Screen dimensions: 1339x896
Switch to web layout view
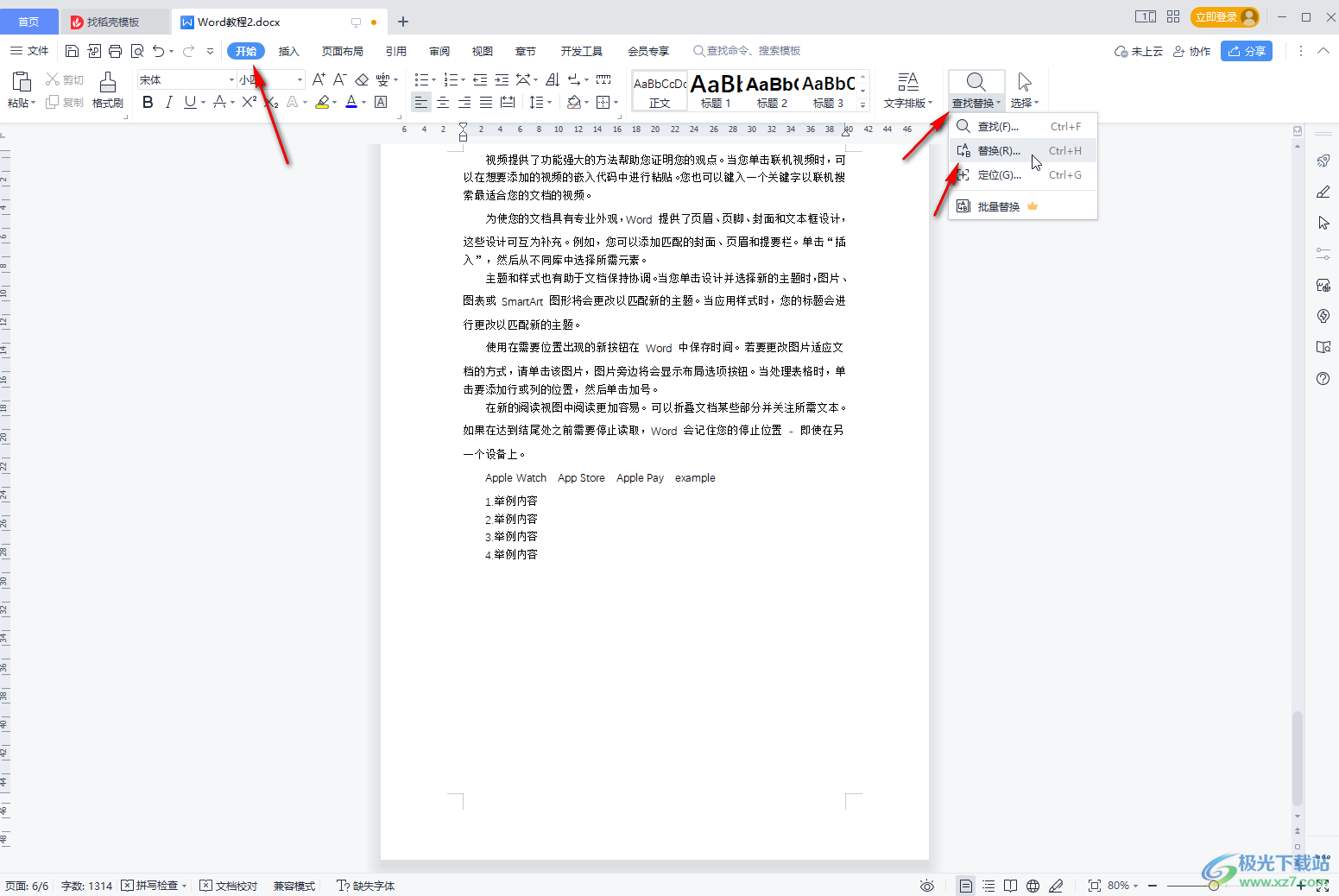[1033, 886]
